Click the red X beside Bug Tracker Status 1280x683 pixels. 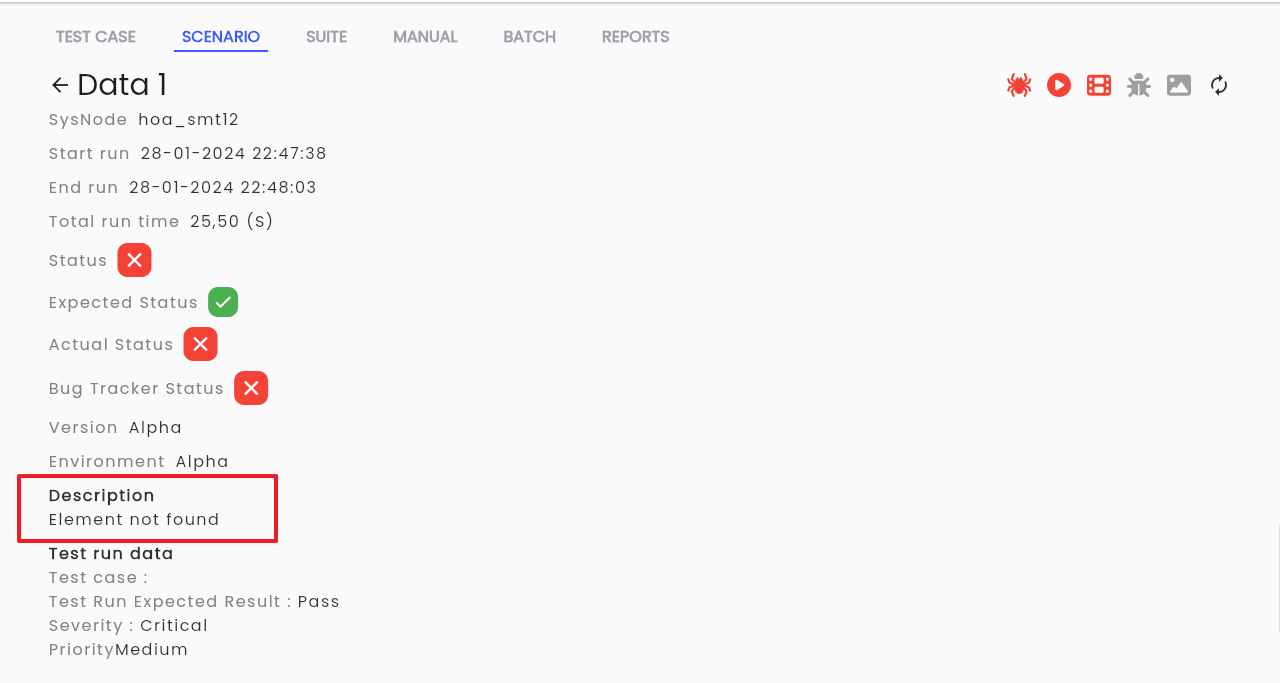[251, 388]
